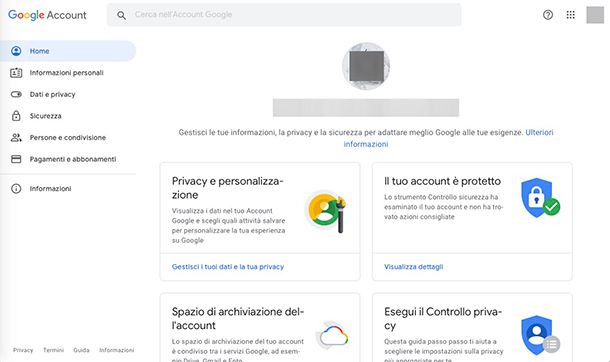Click the Home person icon in sidebar

(x=16, y=51)
